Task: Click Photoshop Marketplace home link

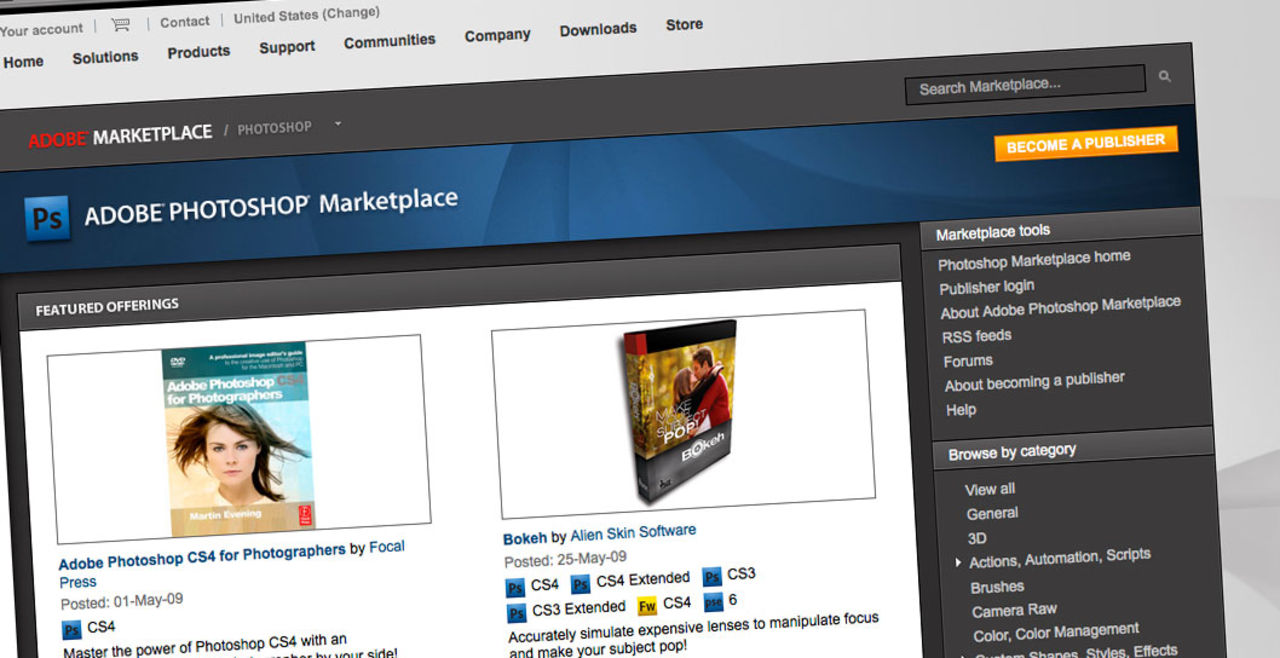Action: point(1034,260)
